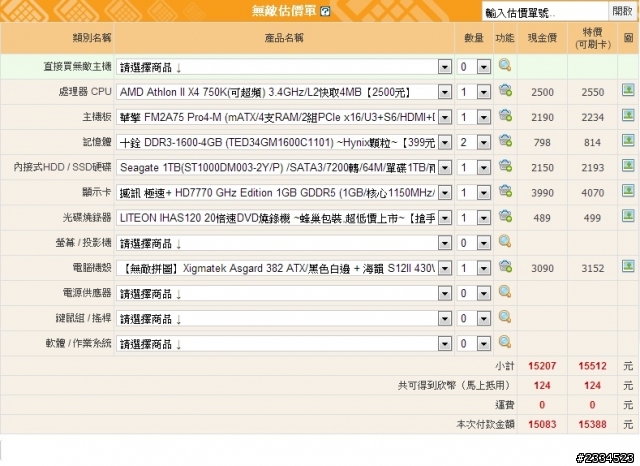Open 記憶體 product dropdown
Viewport: 640px width, 466px height.
(x=284, y=142)
